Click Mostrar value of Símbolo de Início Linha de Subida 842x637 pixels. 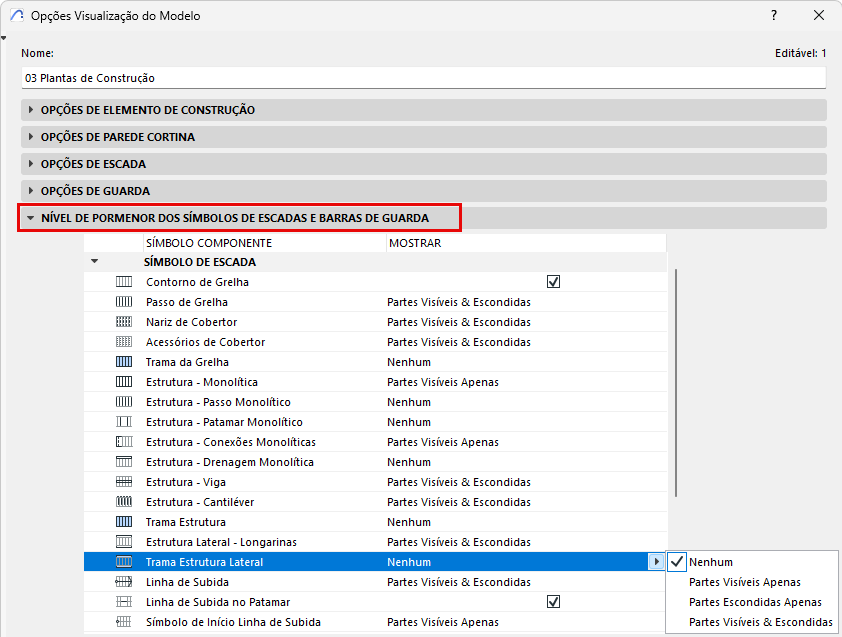click(x=442, y=622)
